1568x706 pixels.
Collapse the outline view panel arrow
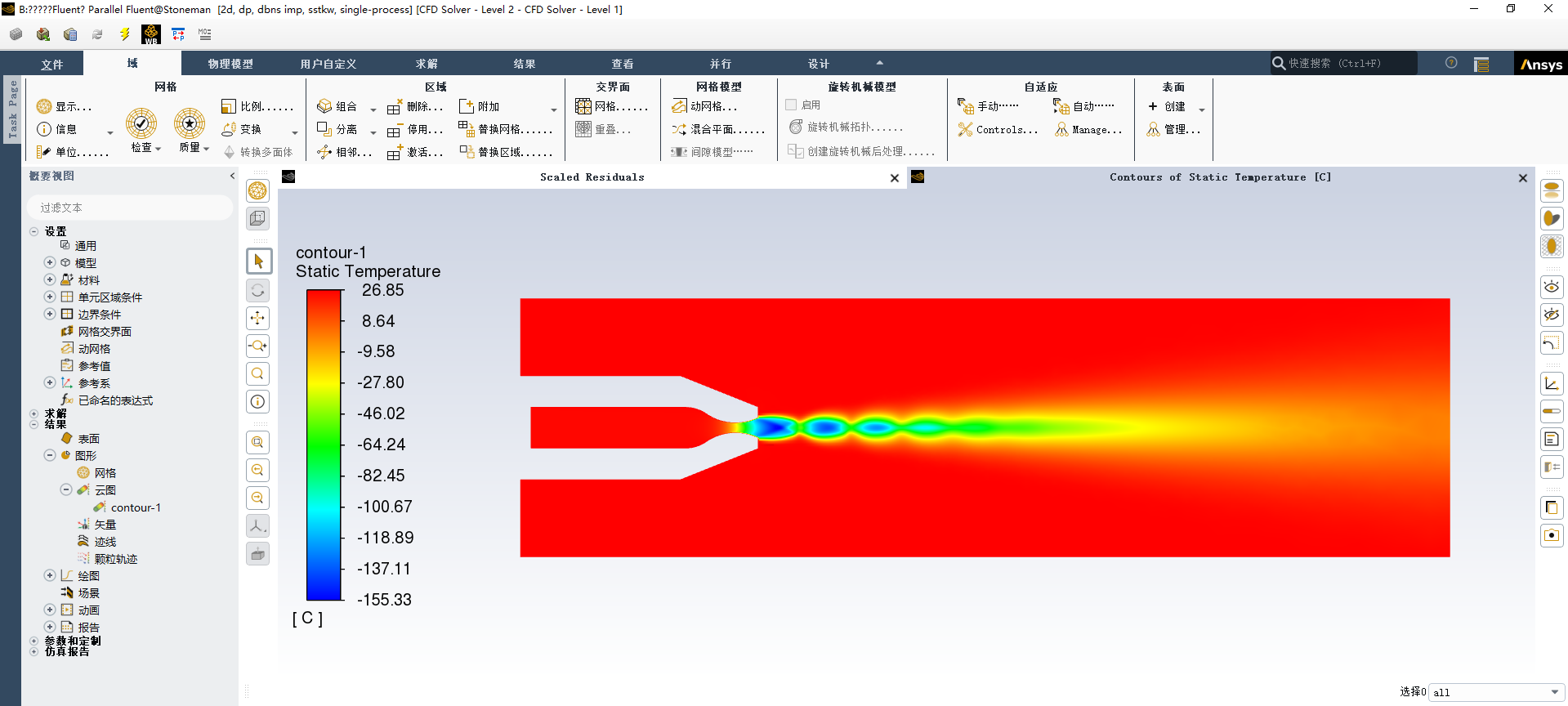232,176
